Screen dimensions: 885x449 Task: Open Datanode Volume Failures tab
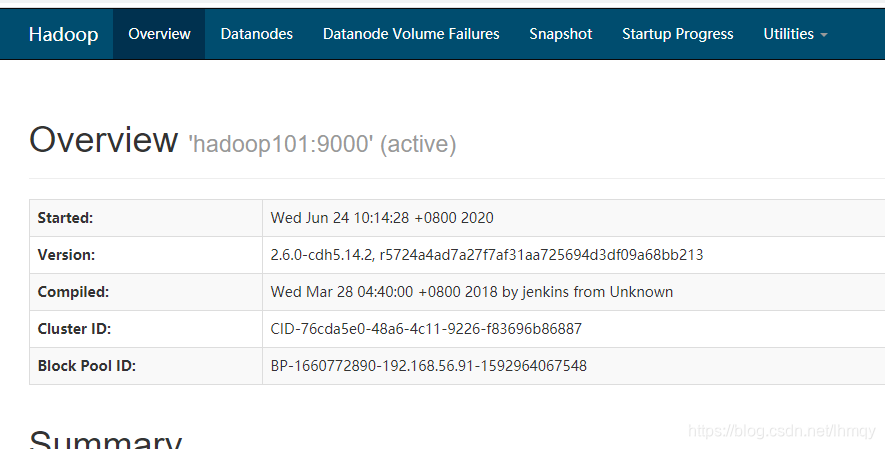(x=411, y=34)
